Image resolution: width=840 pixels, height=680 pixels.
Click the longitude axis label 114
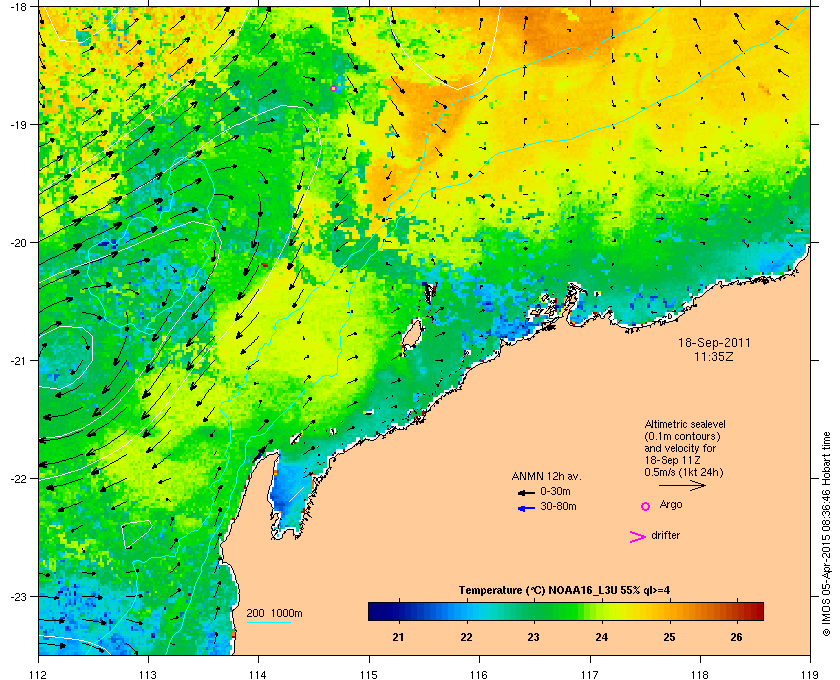click(258, 674)
